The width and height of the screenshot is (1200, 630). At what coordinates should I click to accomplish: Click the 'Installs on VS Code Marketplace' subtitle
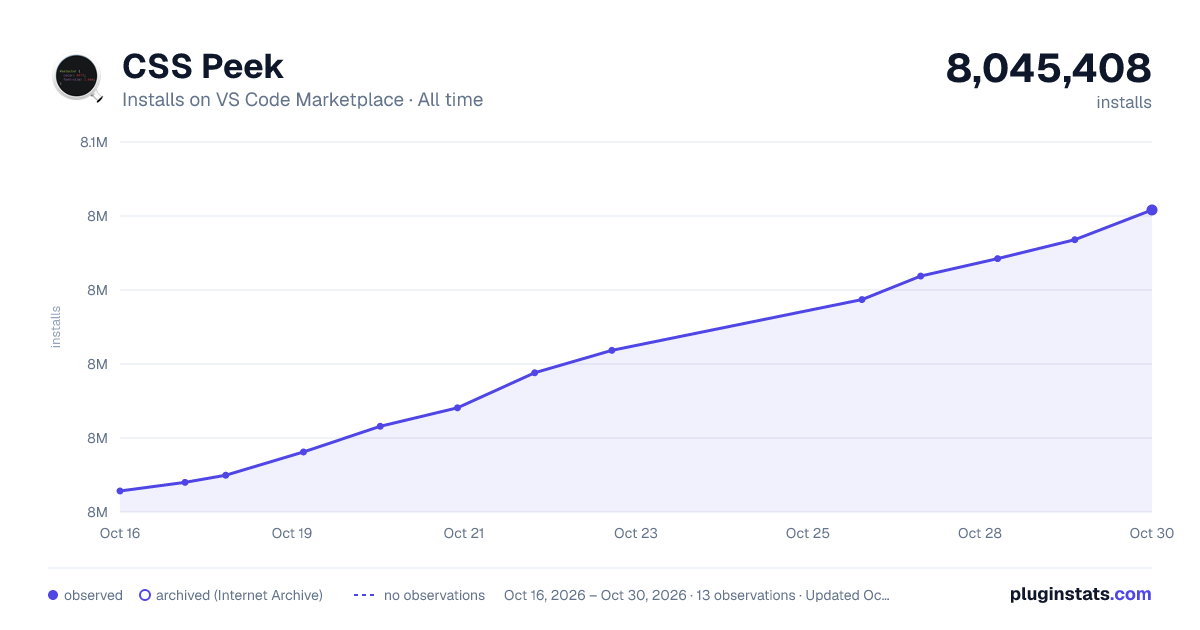point(303,100)
